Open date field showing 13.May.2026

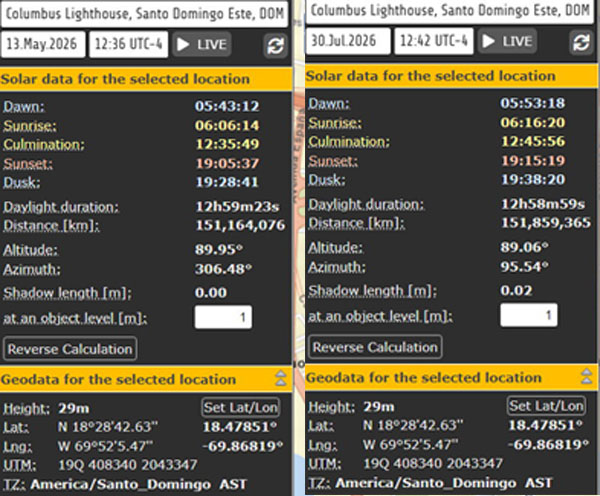coord(43,44)
